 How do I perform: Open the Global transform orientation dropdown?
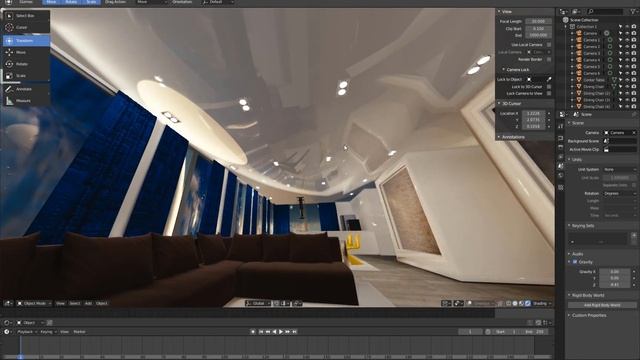coord(258,303)
